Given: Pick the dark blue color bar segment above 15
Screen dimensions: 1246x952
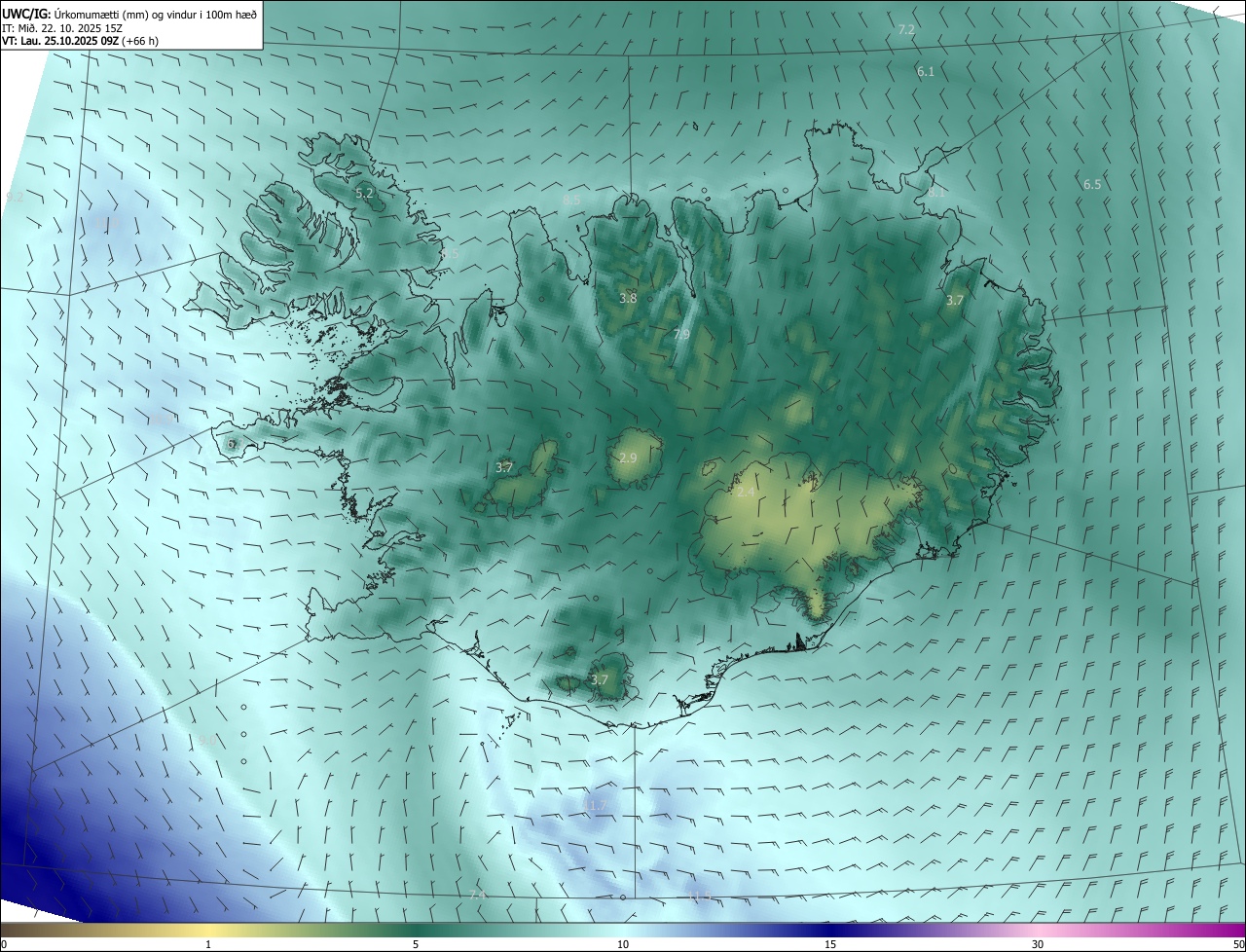Looking at the screenshot, I should 830,931.
